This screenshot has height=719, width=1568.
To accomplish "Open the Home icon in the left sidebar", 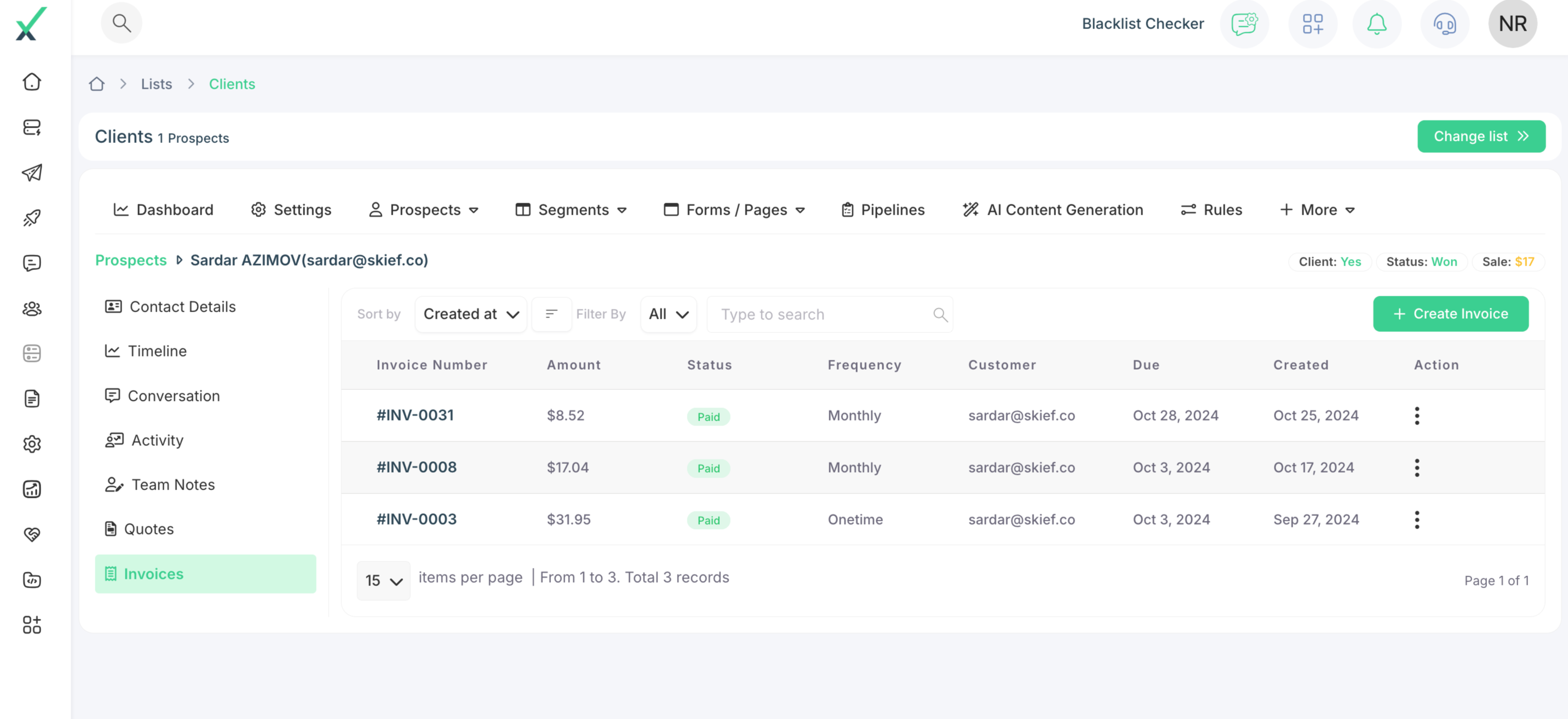I will (x=31, y=81).
